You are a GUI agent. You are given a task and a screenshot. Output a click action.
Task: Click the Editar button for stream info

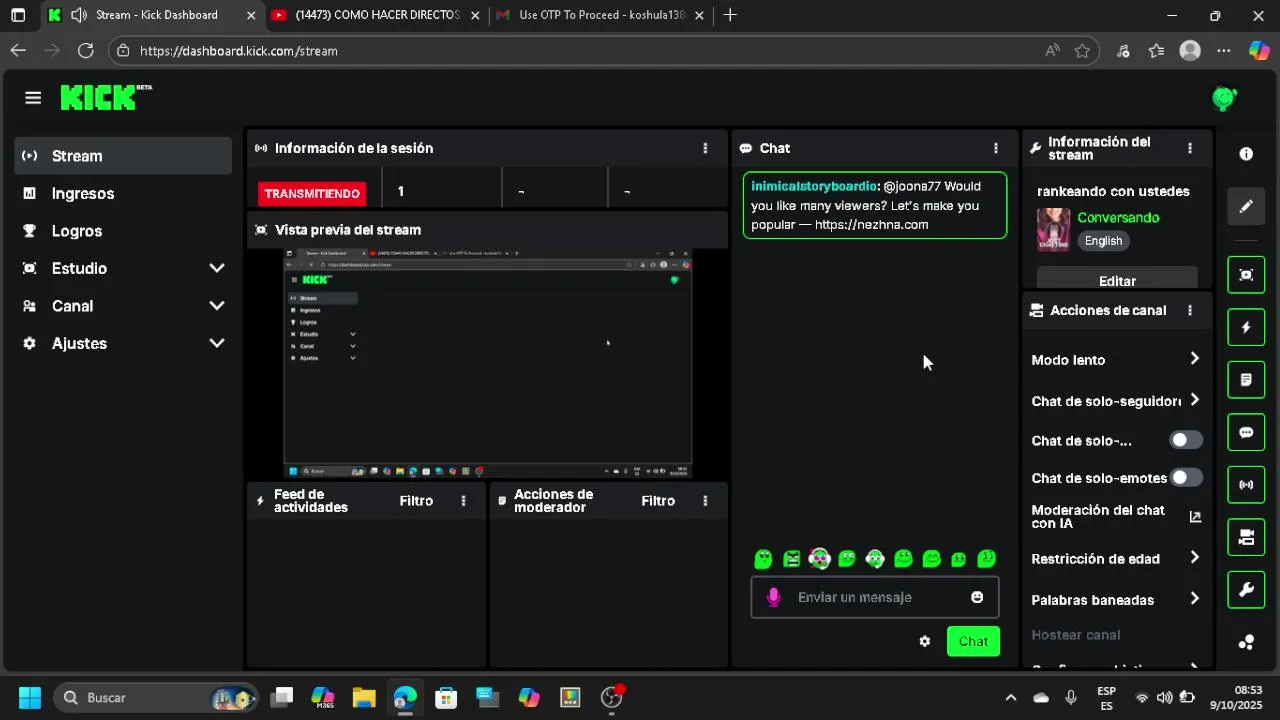coord(1117,280)
